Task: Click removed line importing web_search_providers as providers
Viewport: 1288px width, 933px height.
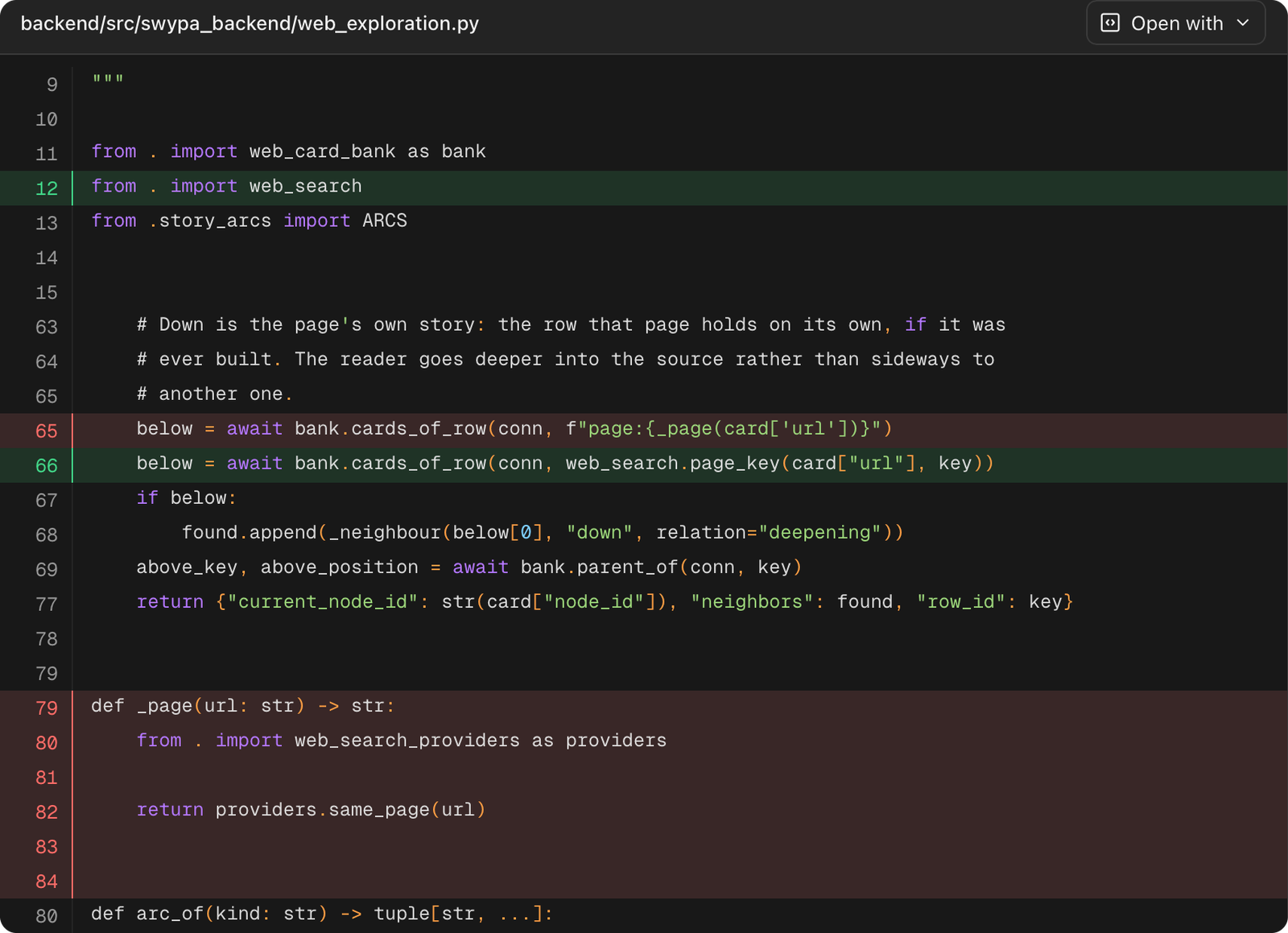Action: pyautogui.click(x=401, y=740)
